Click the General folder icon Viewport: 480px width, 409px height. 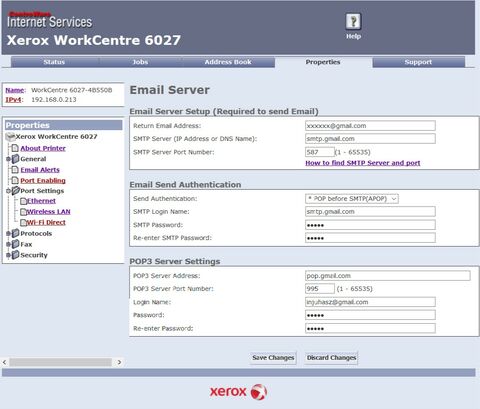[x=15, y=159]
